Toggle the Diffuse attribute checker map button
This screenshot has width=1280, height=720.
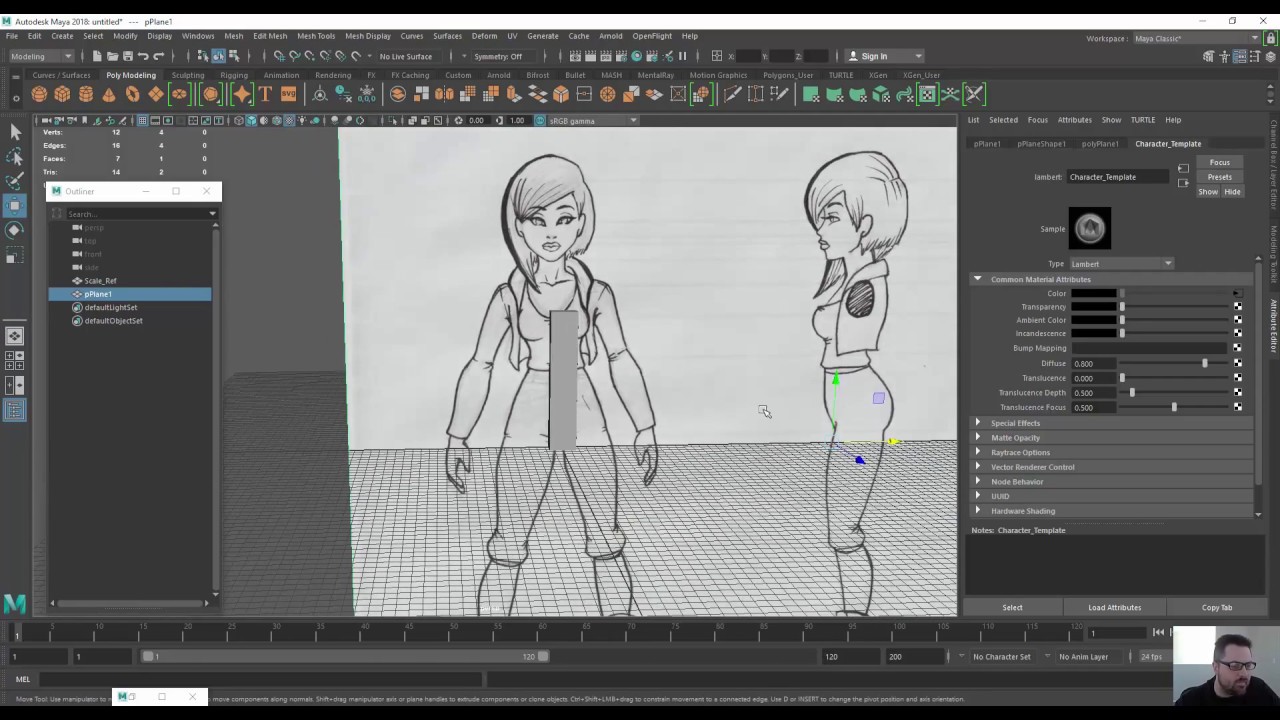click(x=1237, y=363)
